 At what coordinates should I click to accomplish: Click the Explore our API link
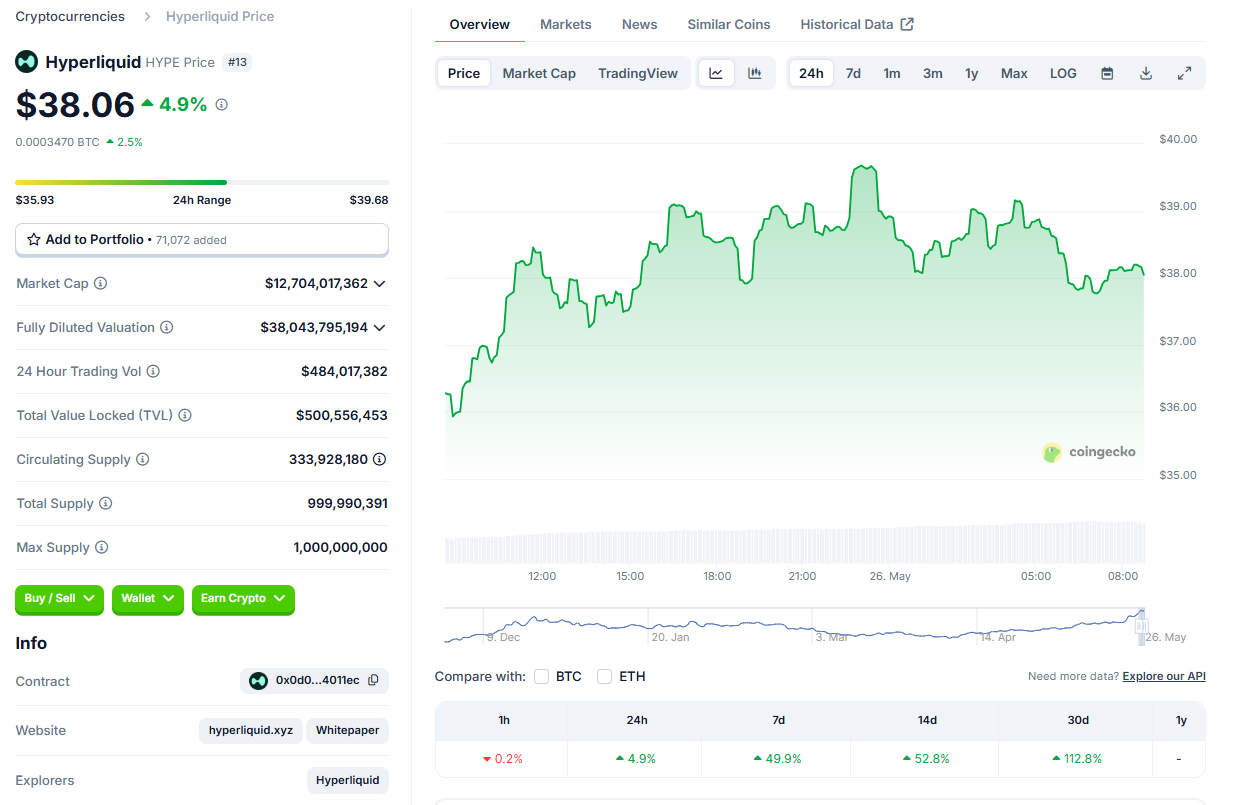click(x=1164, y=677)
